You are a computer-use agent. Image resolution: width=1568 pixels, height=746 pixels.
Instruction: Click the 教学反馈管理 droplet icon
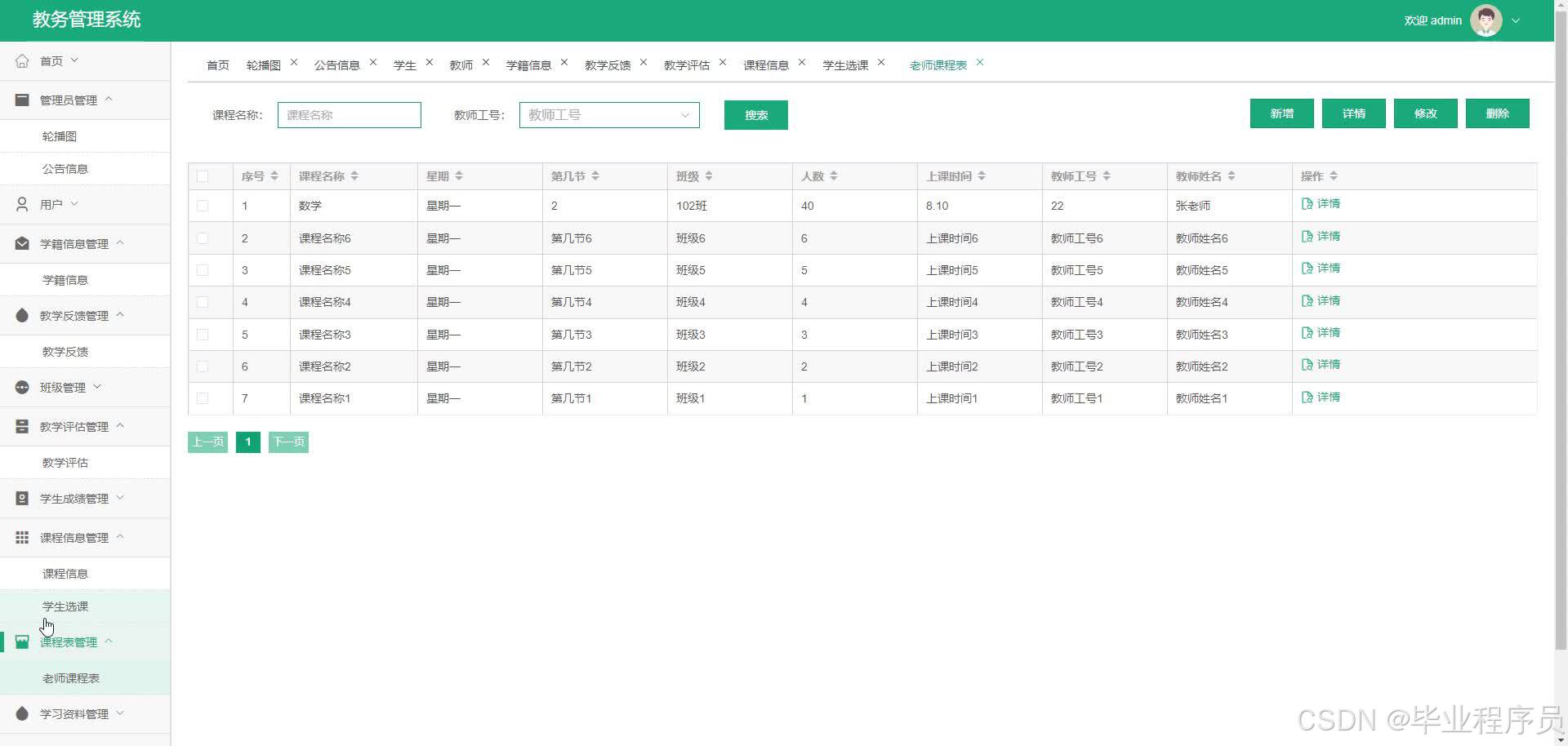tap(22, 315)
